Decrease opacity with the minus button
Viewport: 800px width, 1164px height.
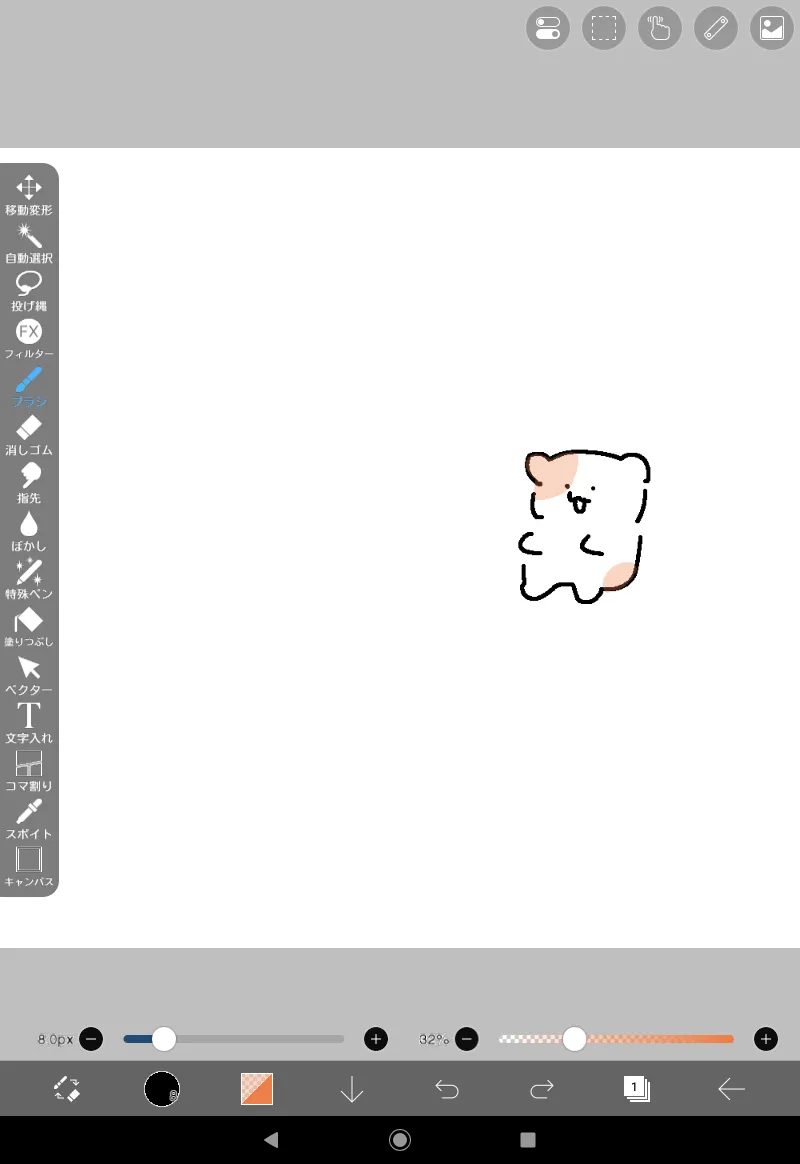coord(467,1039)
